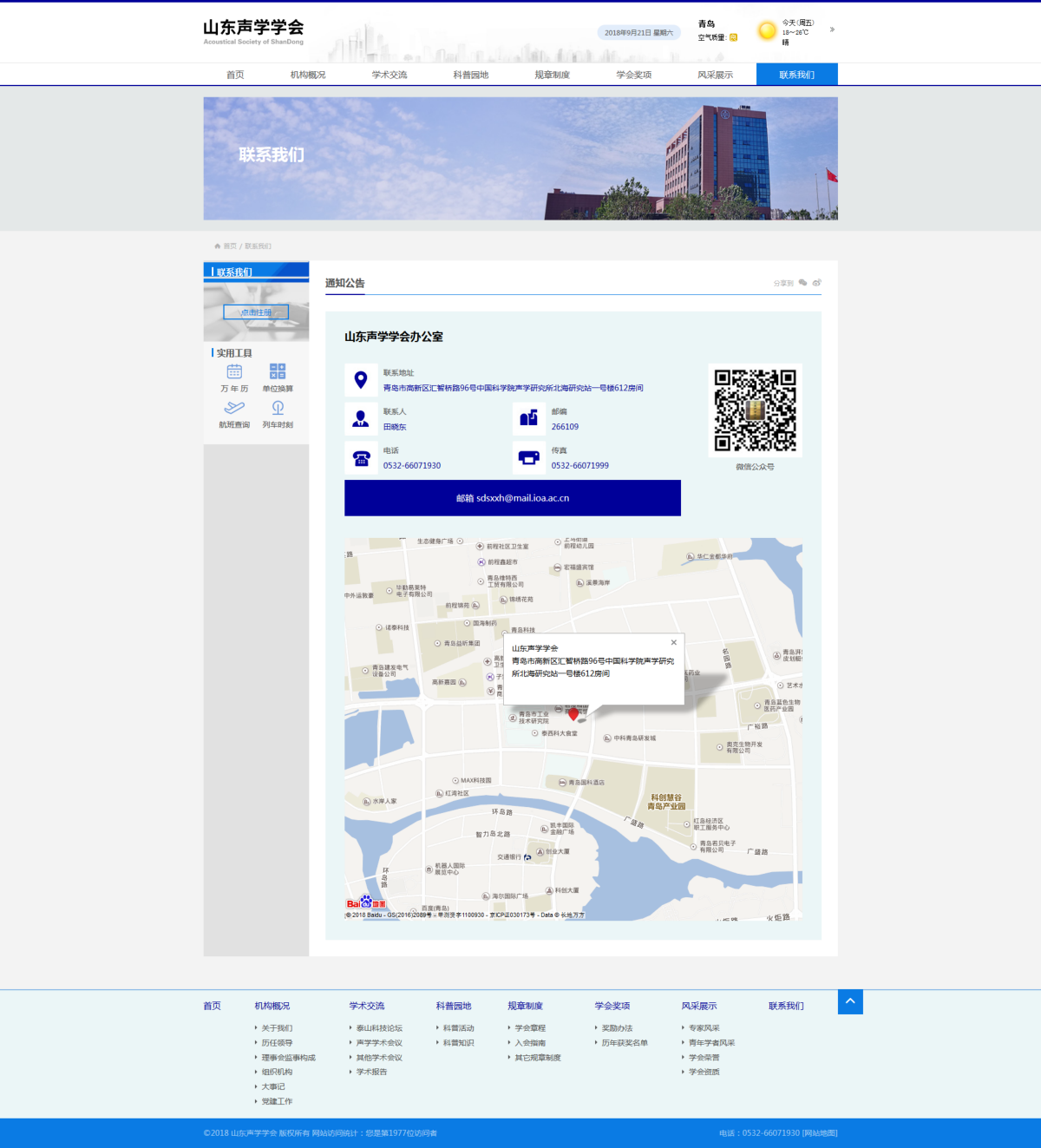Viewport: 1041px width, 1148px height.
Task: Click the email sdsxxh@mail.ioa.ac.cn banner
Action: coord(513,498)
